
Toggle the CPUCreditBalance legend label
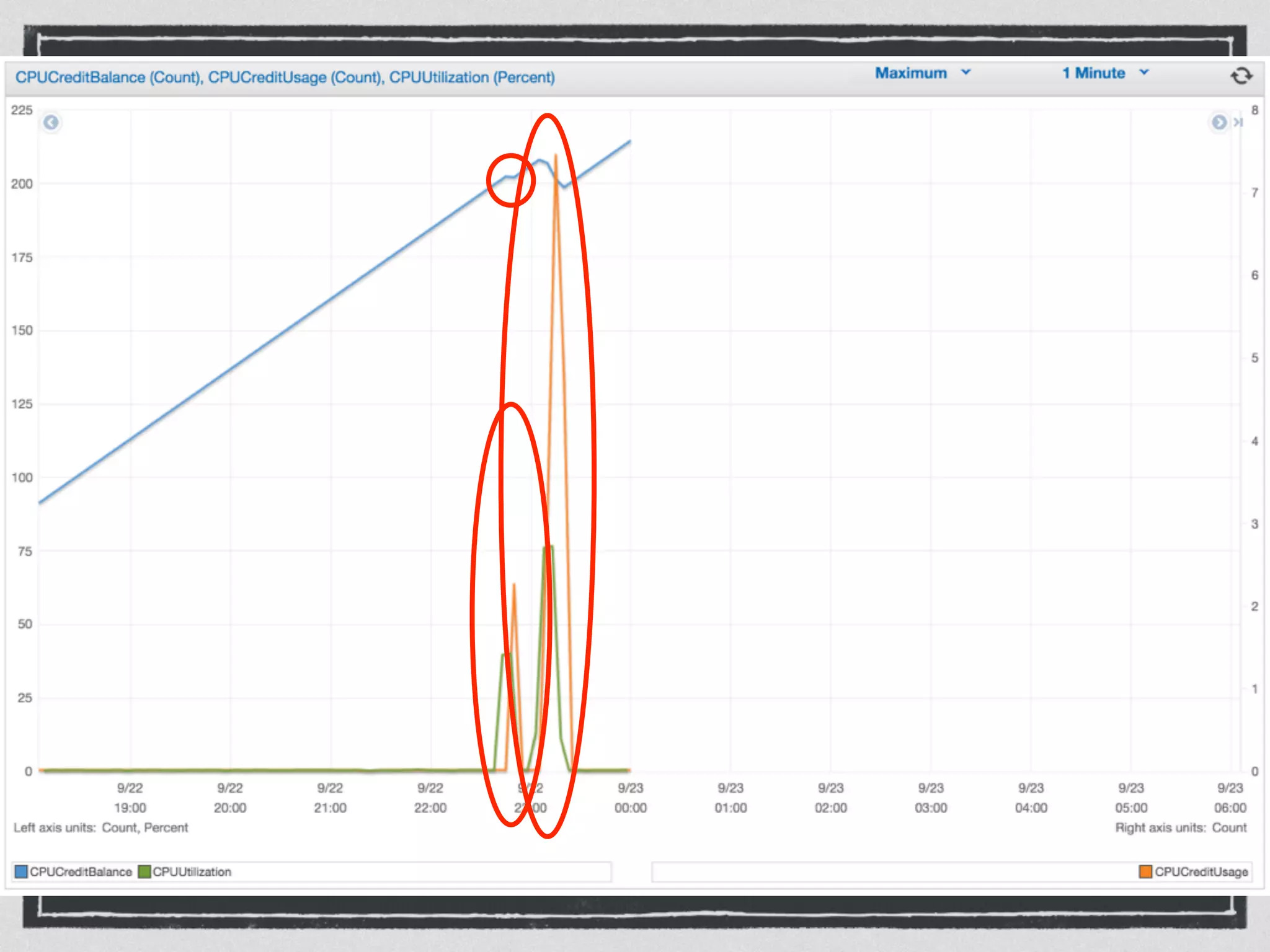[x=81, y=871]
